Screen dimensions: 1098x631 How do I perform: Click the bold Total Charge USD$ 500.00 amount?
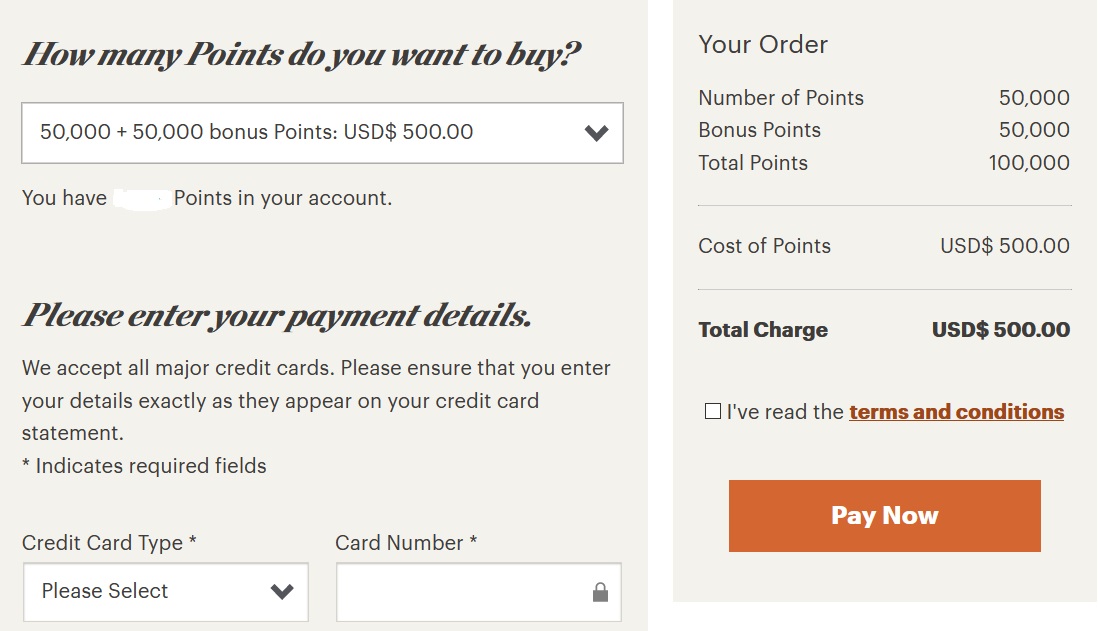1001,330
